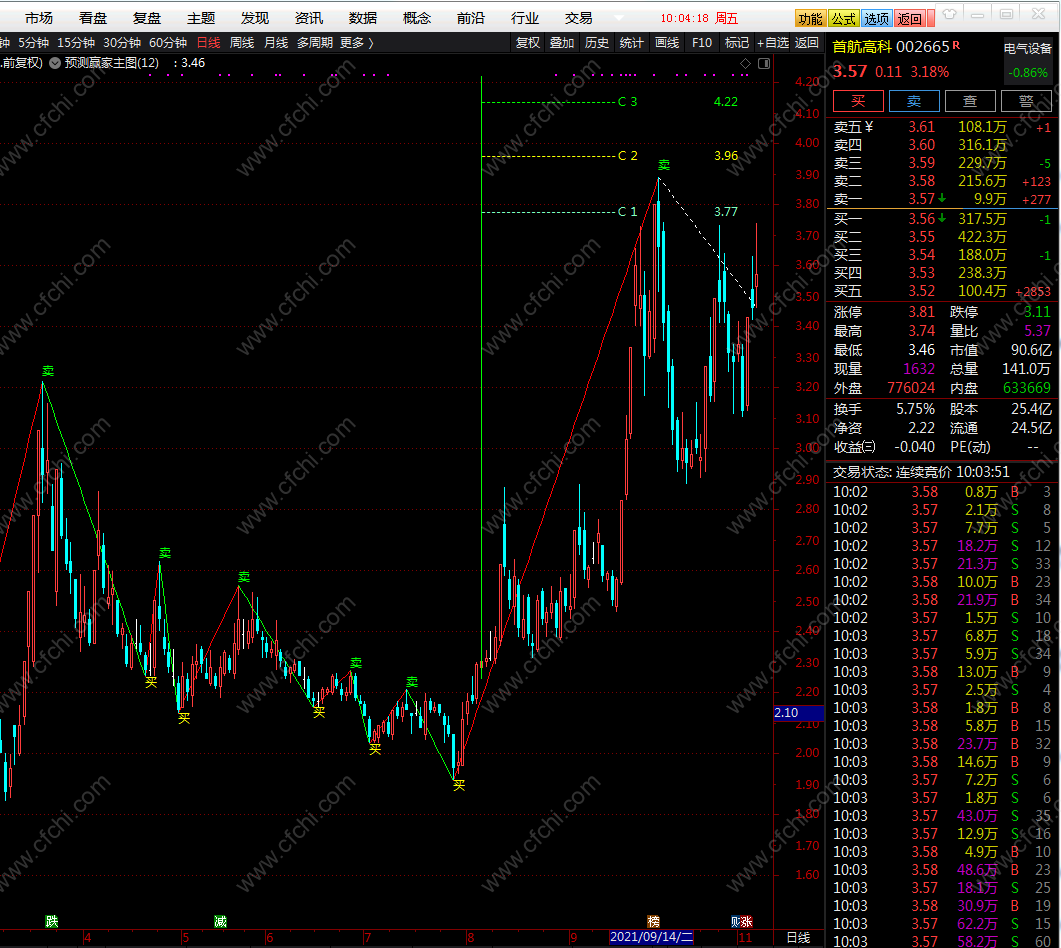The width and height of the screenshot is (1061, 948).
Task: Click the 叠加 overlay toolbar button
Action: (562, 43)
